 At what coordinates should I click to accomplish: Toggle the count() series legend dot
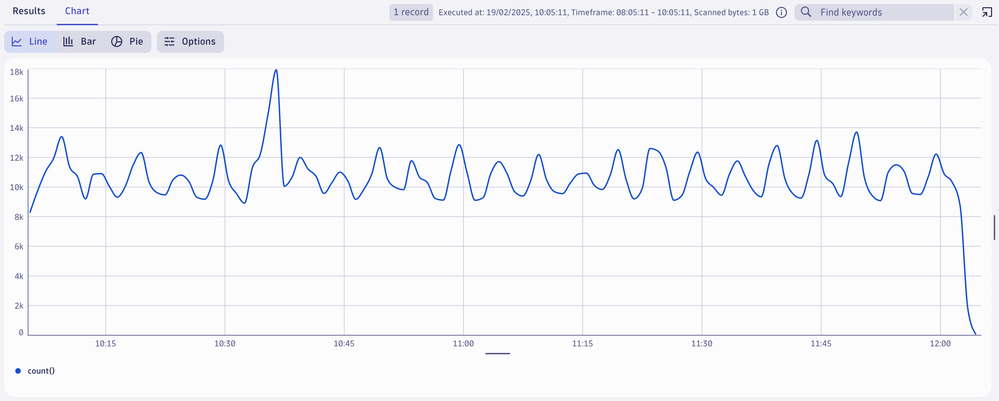coord(18,371)
